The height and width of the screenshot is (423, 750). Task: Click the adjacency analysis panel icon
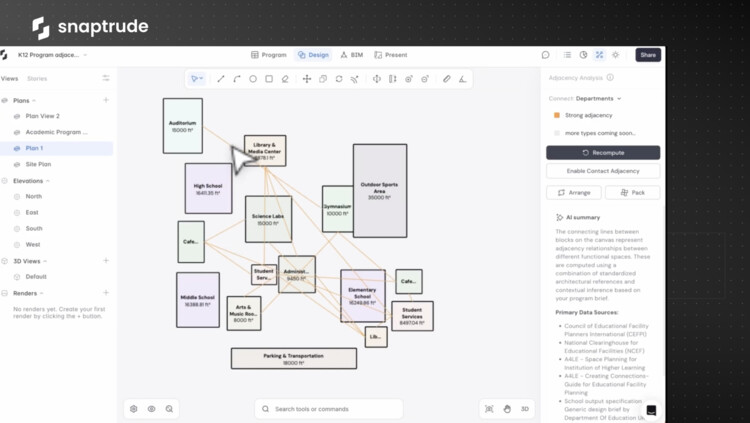599,55
